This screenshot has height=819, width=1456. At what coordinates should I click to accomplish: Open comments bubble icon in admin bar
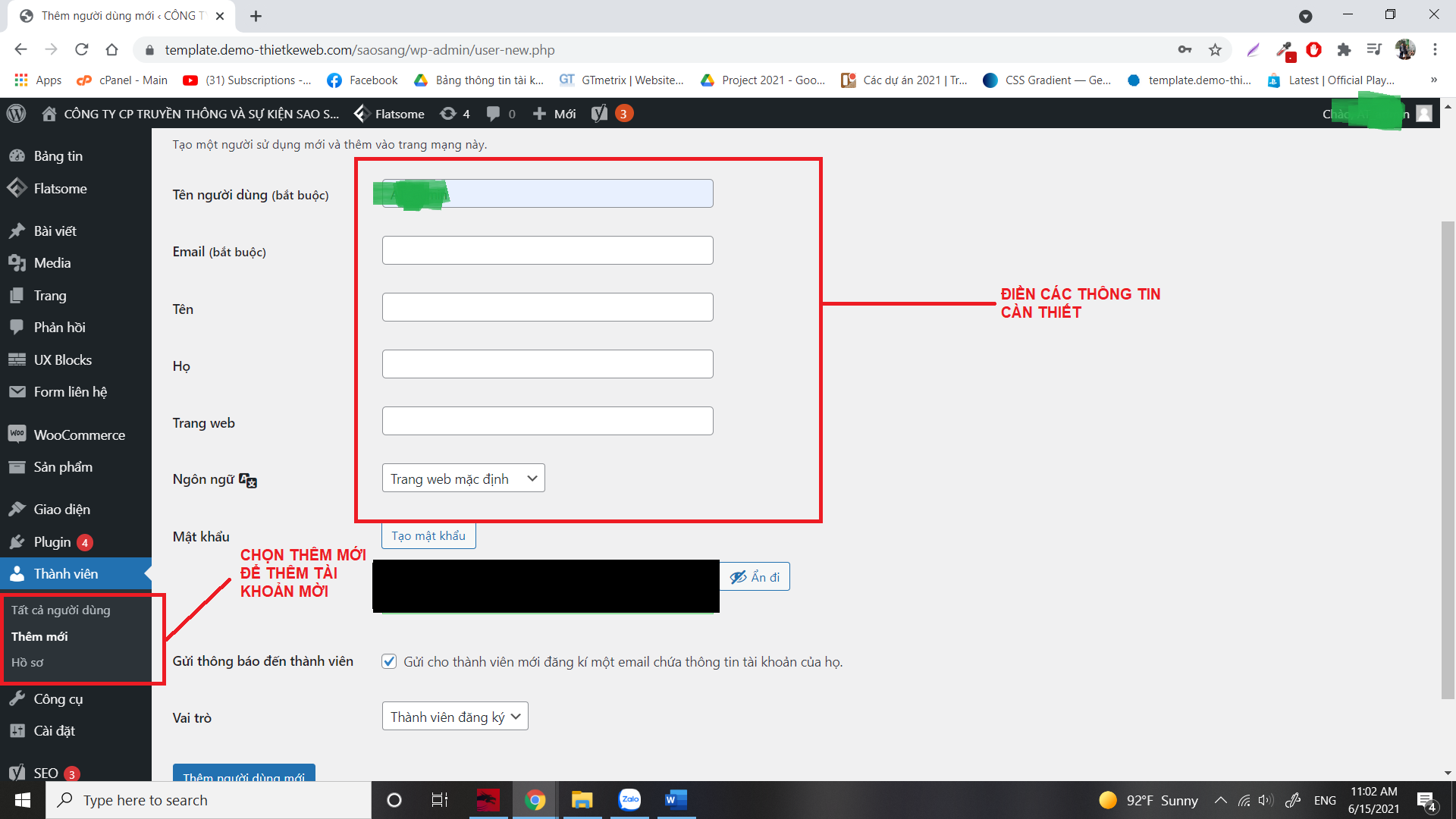click(x=501, y=114)
